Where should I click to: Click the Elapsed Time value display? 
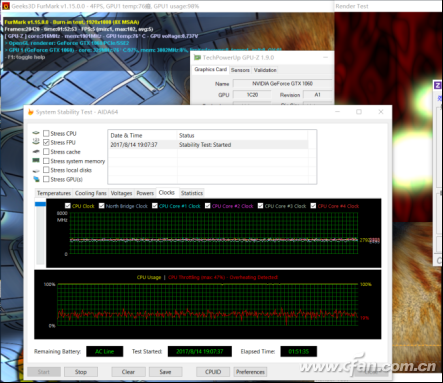point(299,351)
